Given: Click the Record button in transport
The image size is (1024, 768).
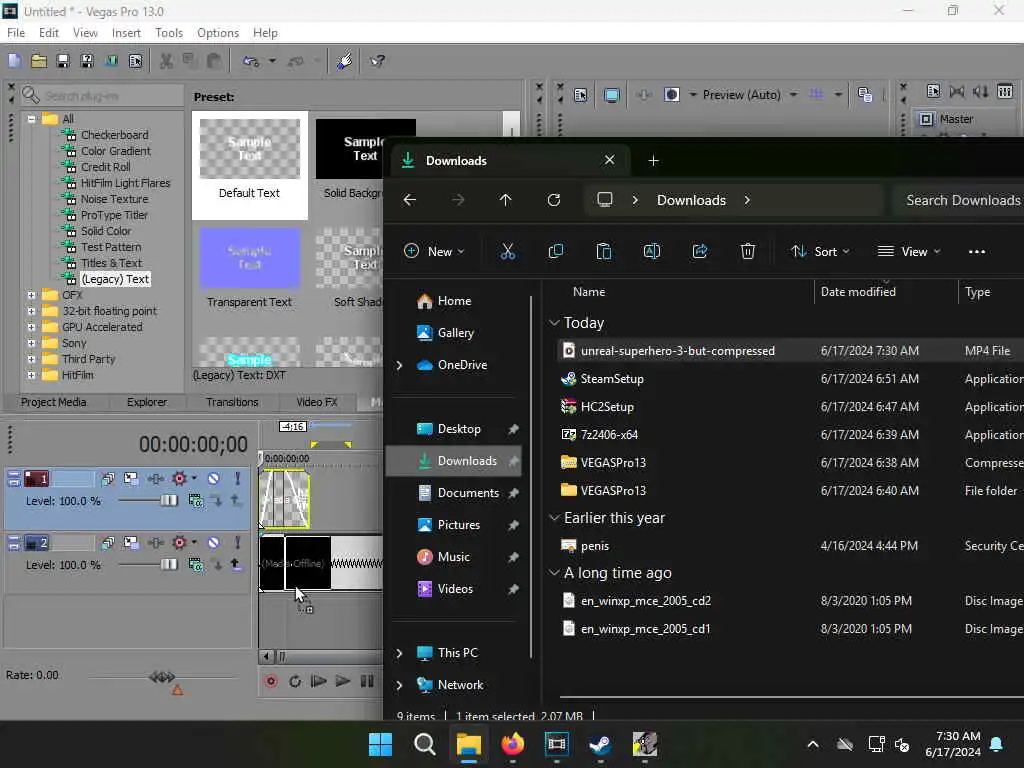Looking at the screenshot, I should click(x=271, y=682).
